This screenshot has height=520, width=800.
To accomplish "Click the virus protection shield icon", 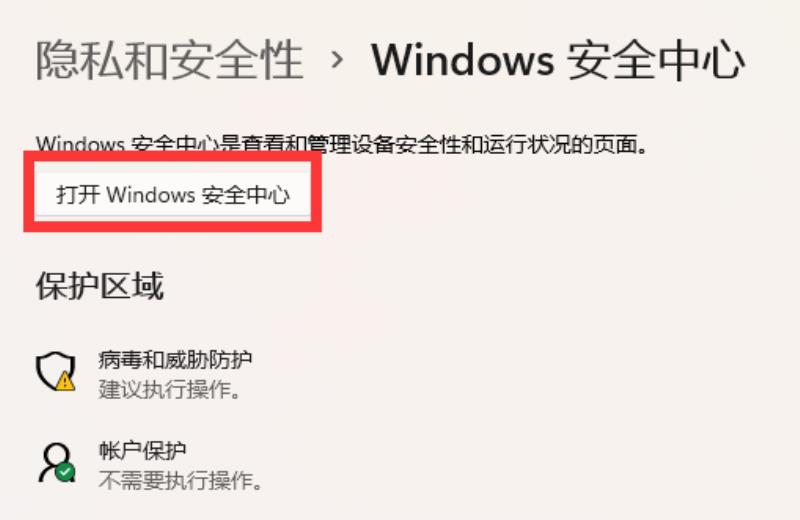I will (x=56, y=371).
